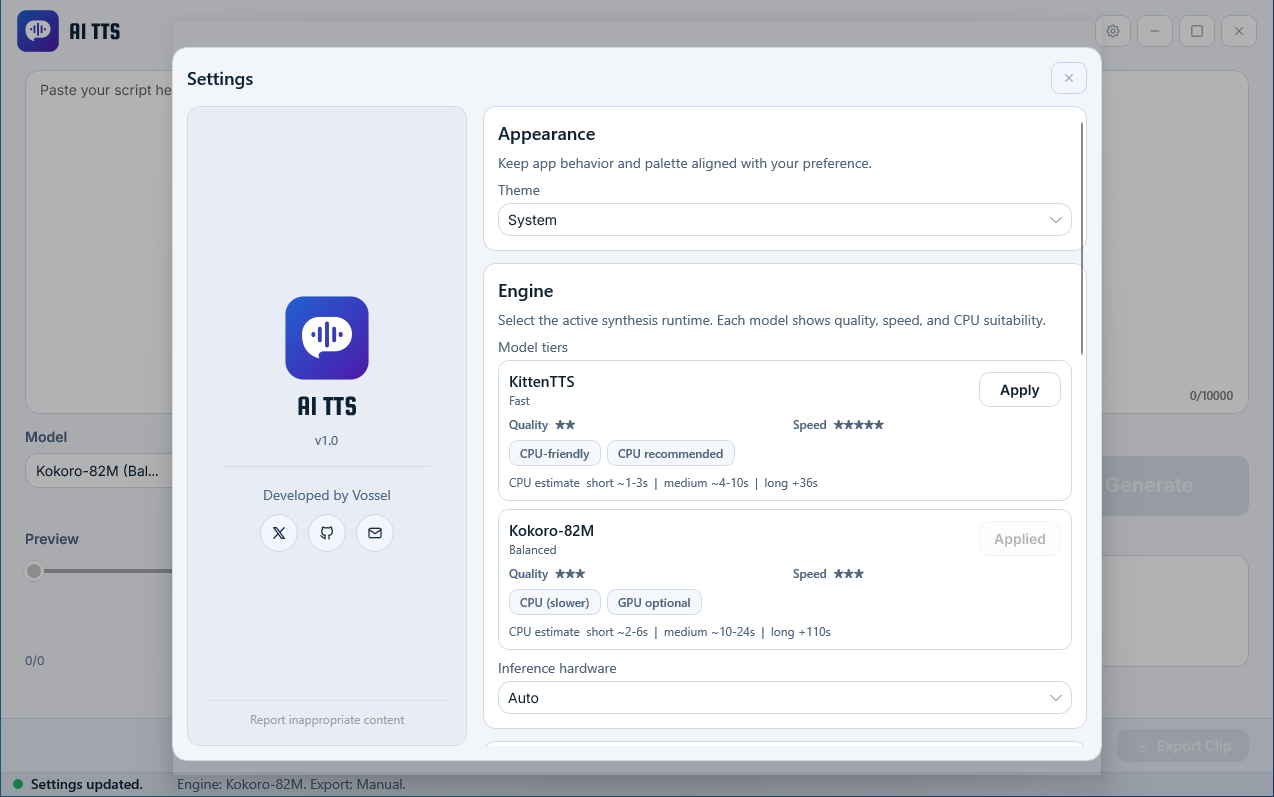Click the Inference hardware label
Screen dimensions: 1274x797
[x=557, y=668]
